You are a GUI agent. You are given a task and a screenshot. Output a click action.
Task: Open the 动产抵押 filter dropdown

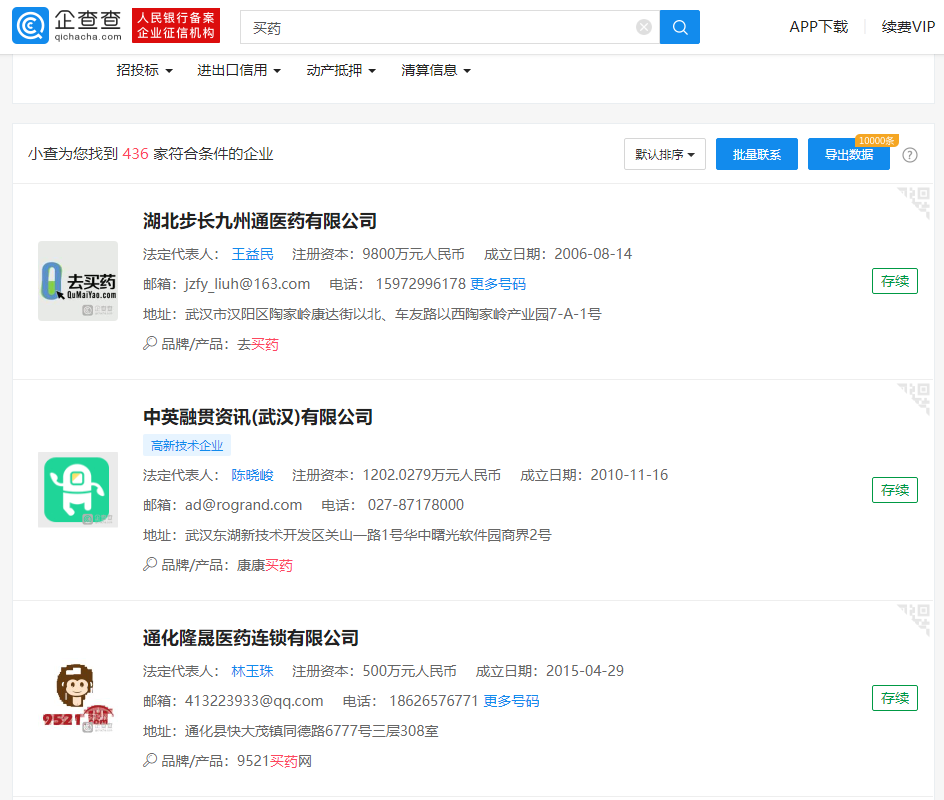(x=341, y=70)
